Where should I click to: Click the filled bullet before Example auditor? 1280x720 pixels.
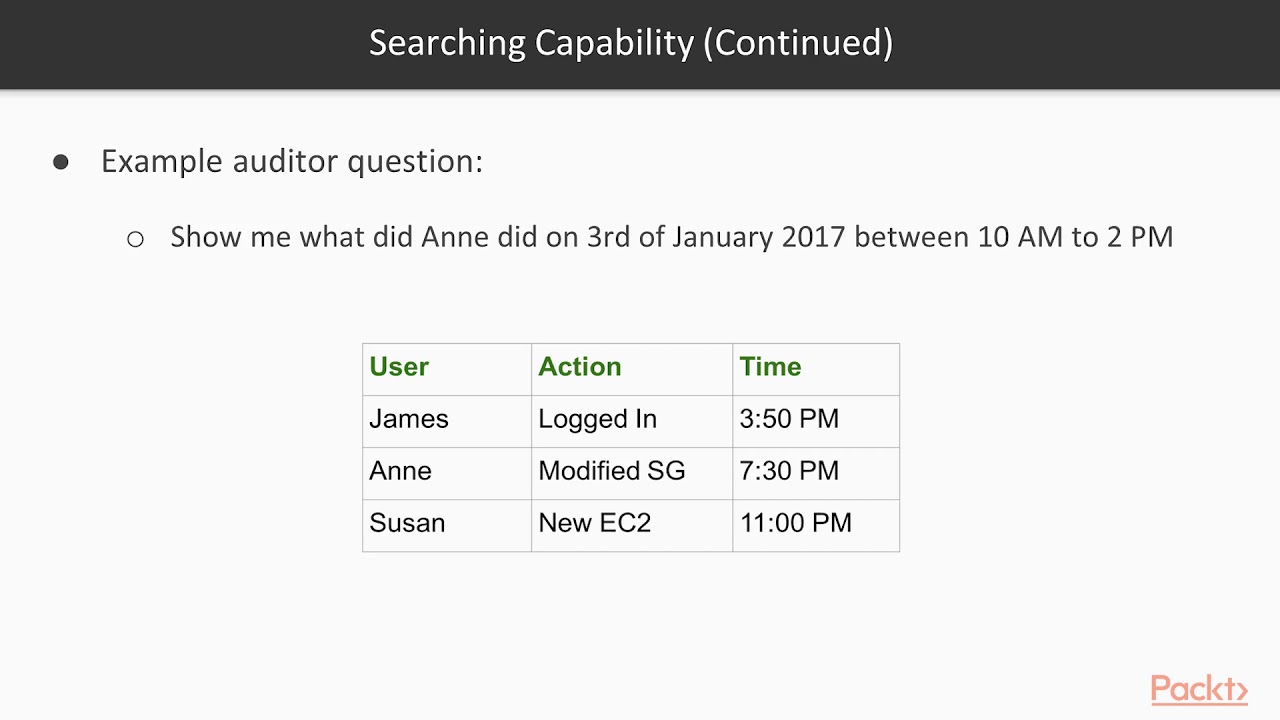coord(61,162)
